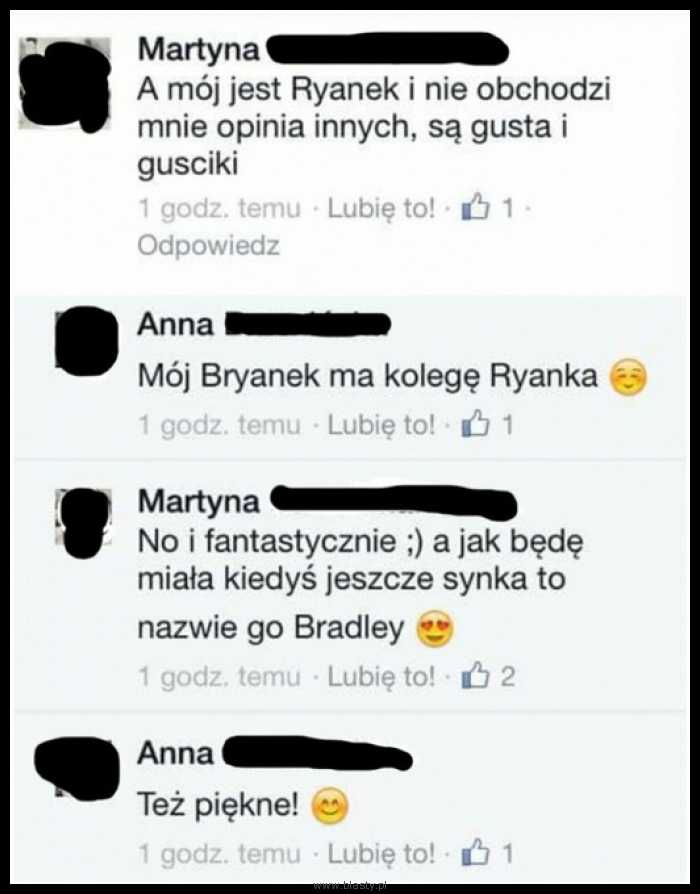
Task: Click thumbs-up icon on Martyna's first comment
Action: pos(475,208)
